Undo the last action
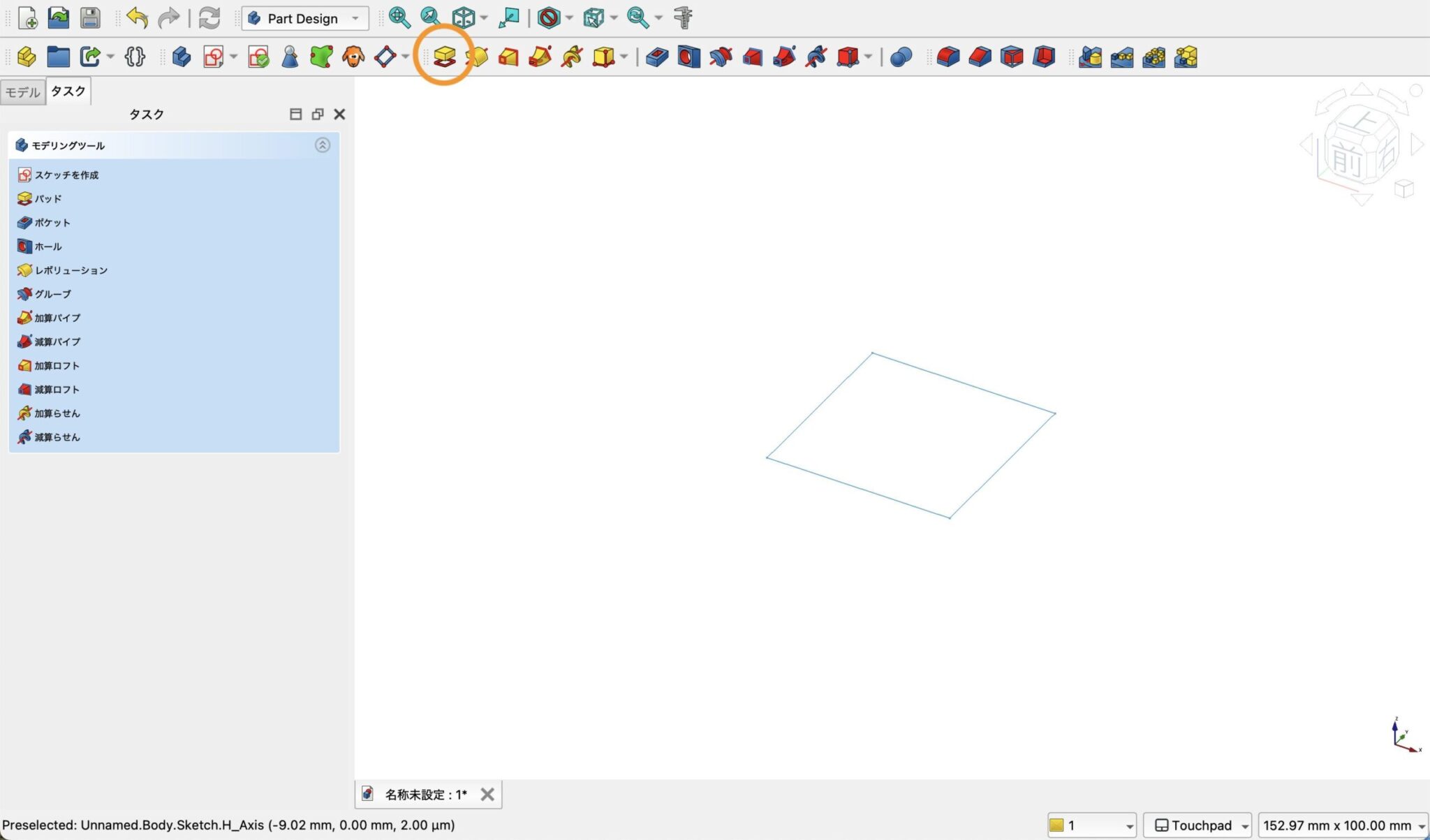Screen dimensions: 1430x840 138,18
